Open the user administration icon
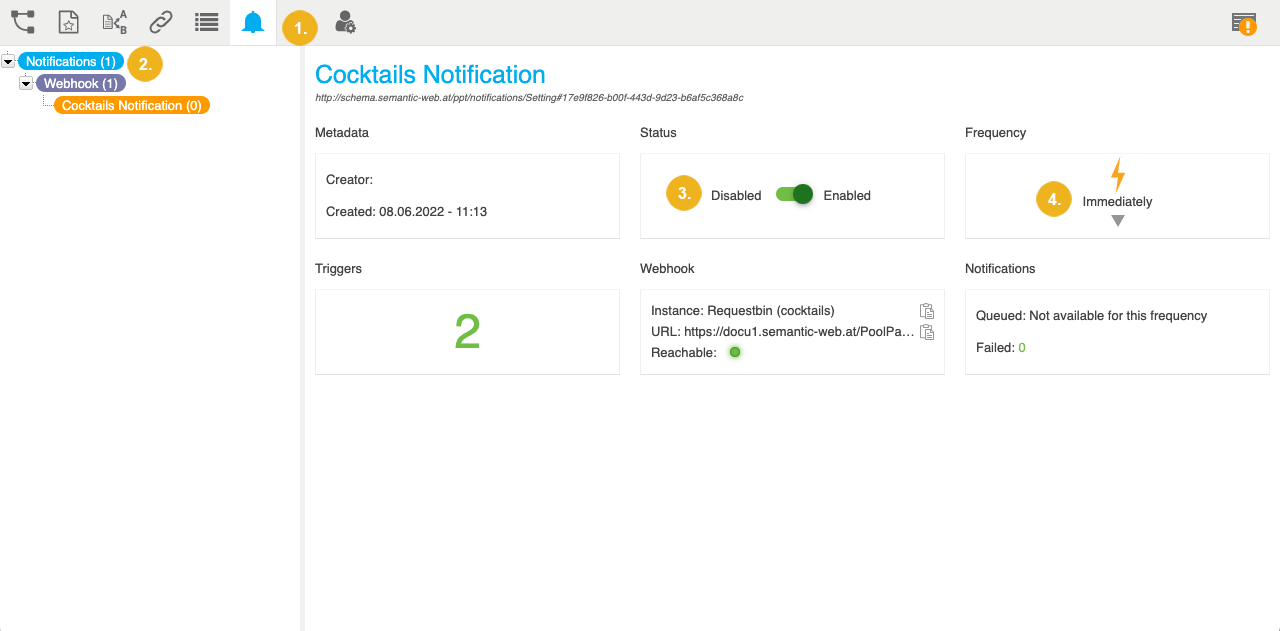Viewport: 1280px width, 631px height. (x=344, y=21)
